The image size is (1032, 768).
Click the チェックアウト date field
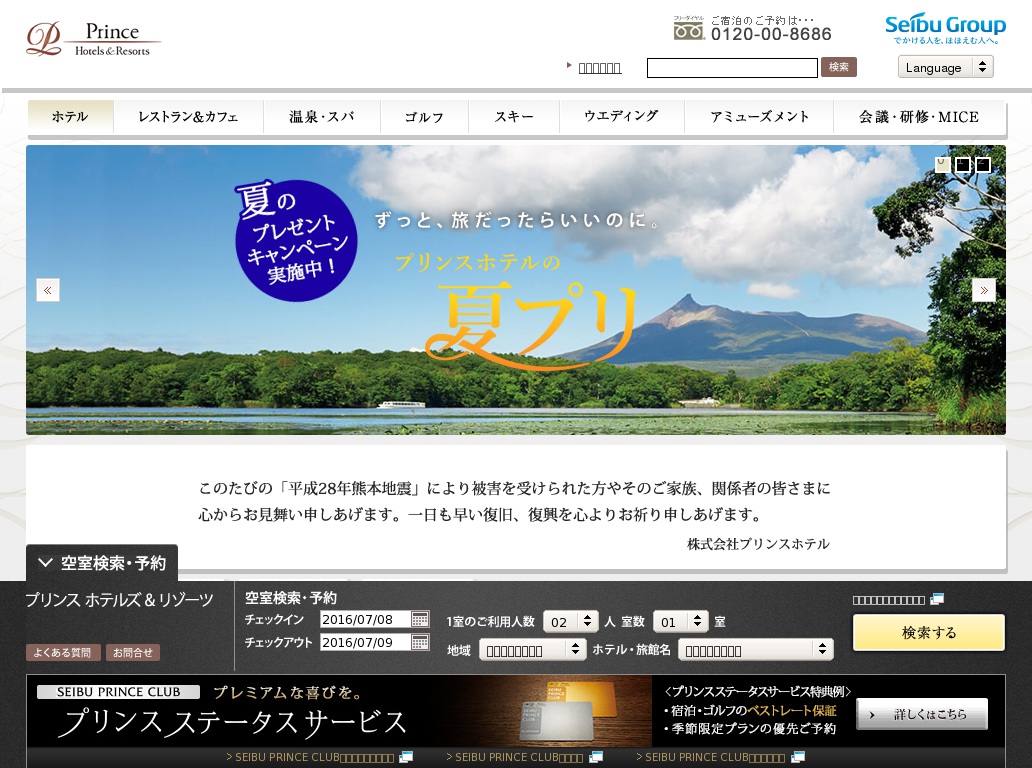tap(365, 642)
